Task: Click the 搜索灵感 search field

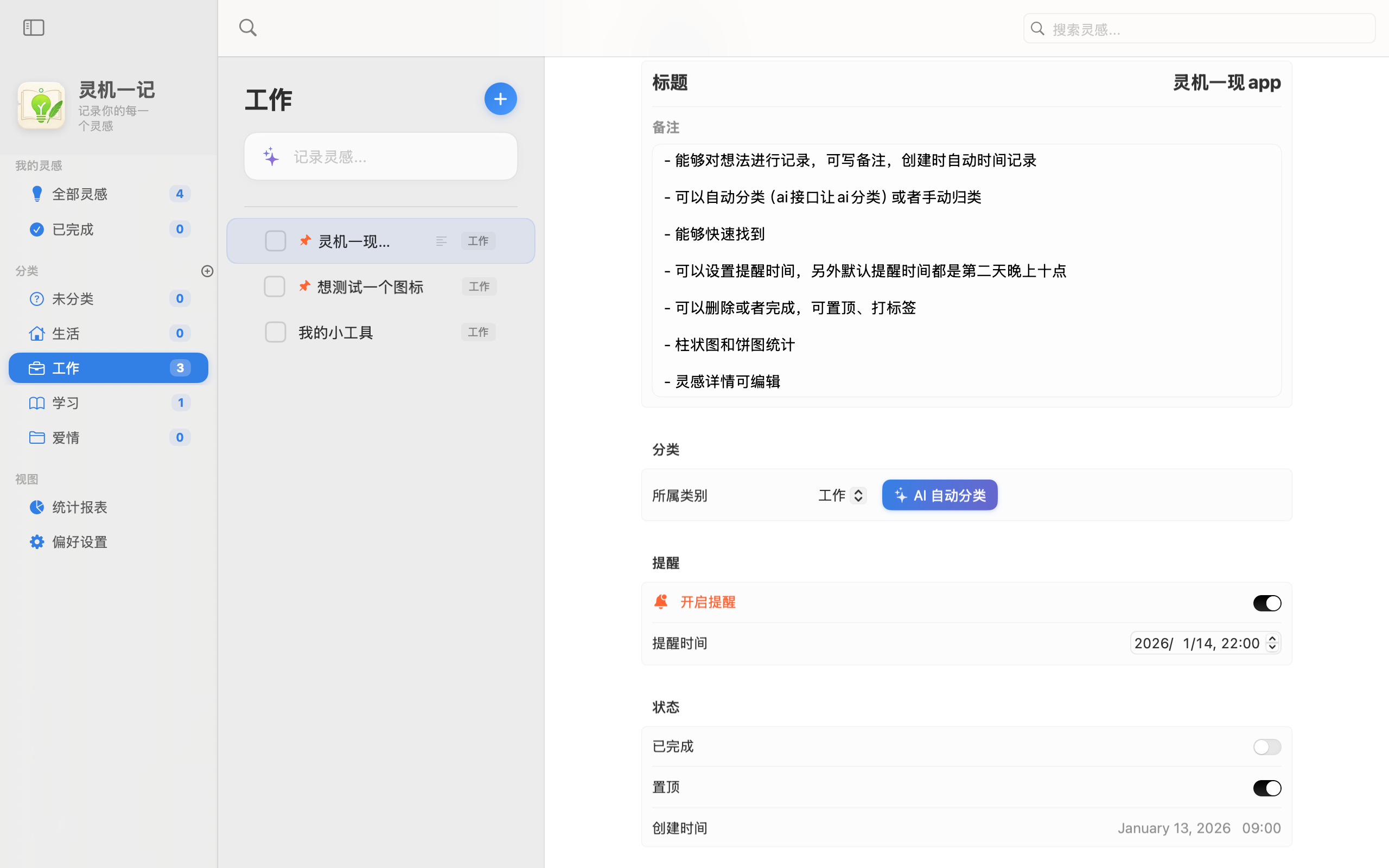Action: coord(1205,29)
